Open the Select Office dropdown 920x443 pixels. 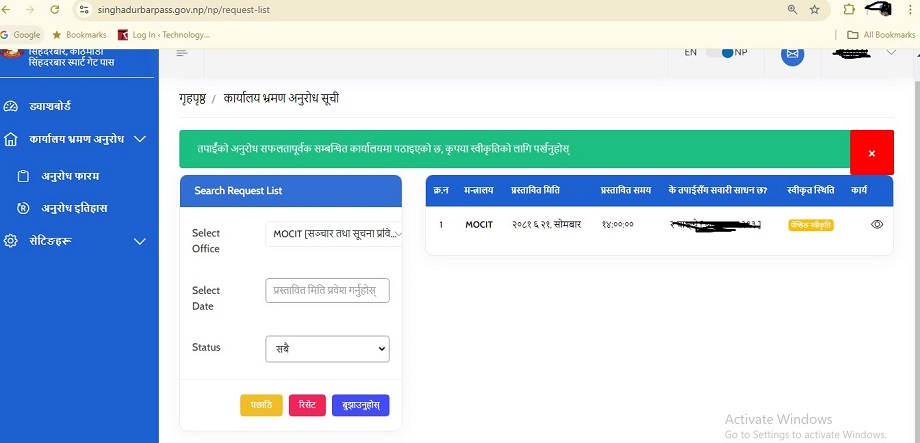coord(336,234)
